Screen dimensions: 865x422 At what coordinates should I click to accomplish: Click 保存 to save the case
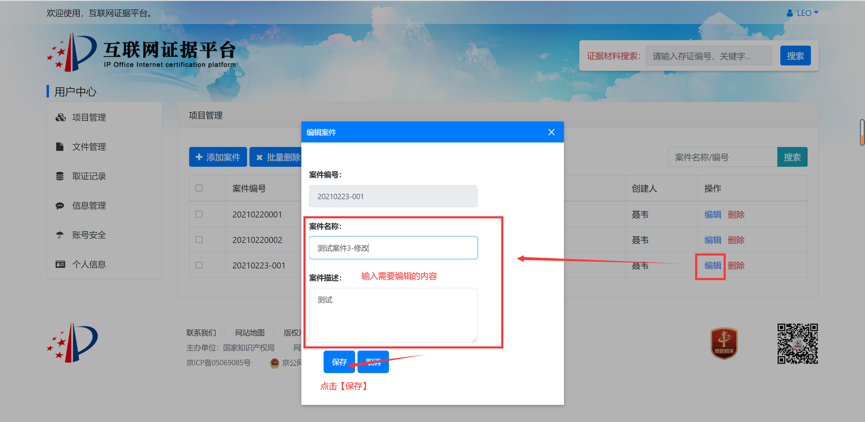point(339,361)
